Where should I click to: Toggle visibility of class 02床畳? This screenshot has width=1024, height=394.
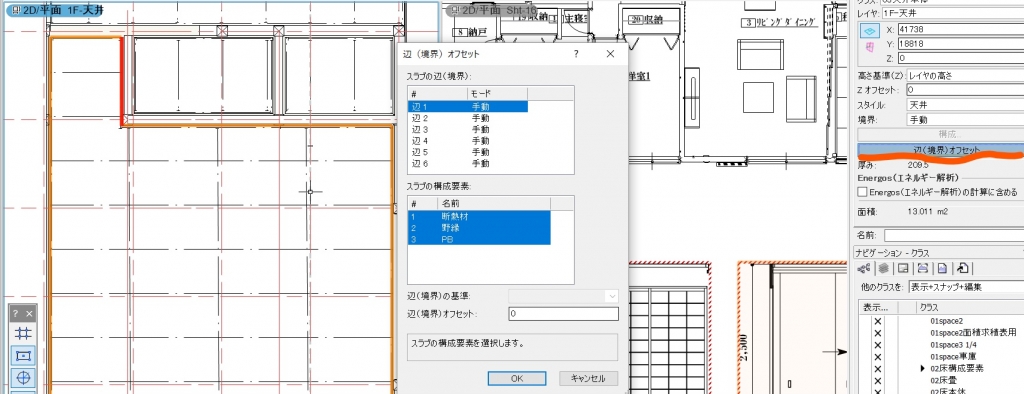pyautogui.click(x=878, y=380)
